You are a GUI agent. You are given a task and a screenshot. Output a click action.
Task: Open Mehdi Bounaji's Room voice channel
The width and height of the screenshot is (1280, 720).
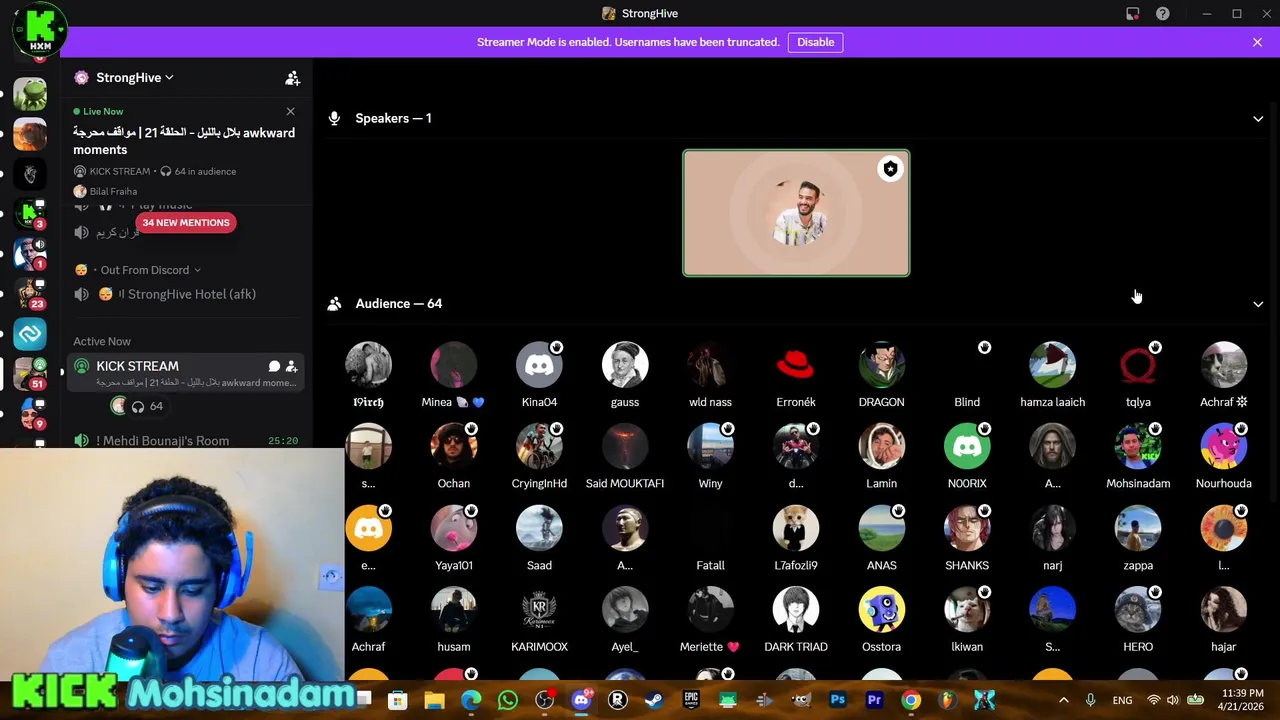(186, 441)
